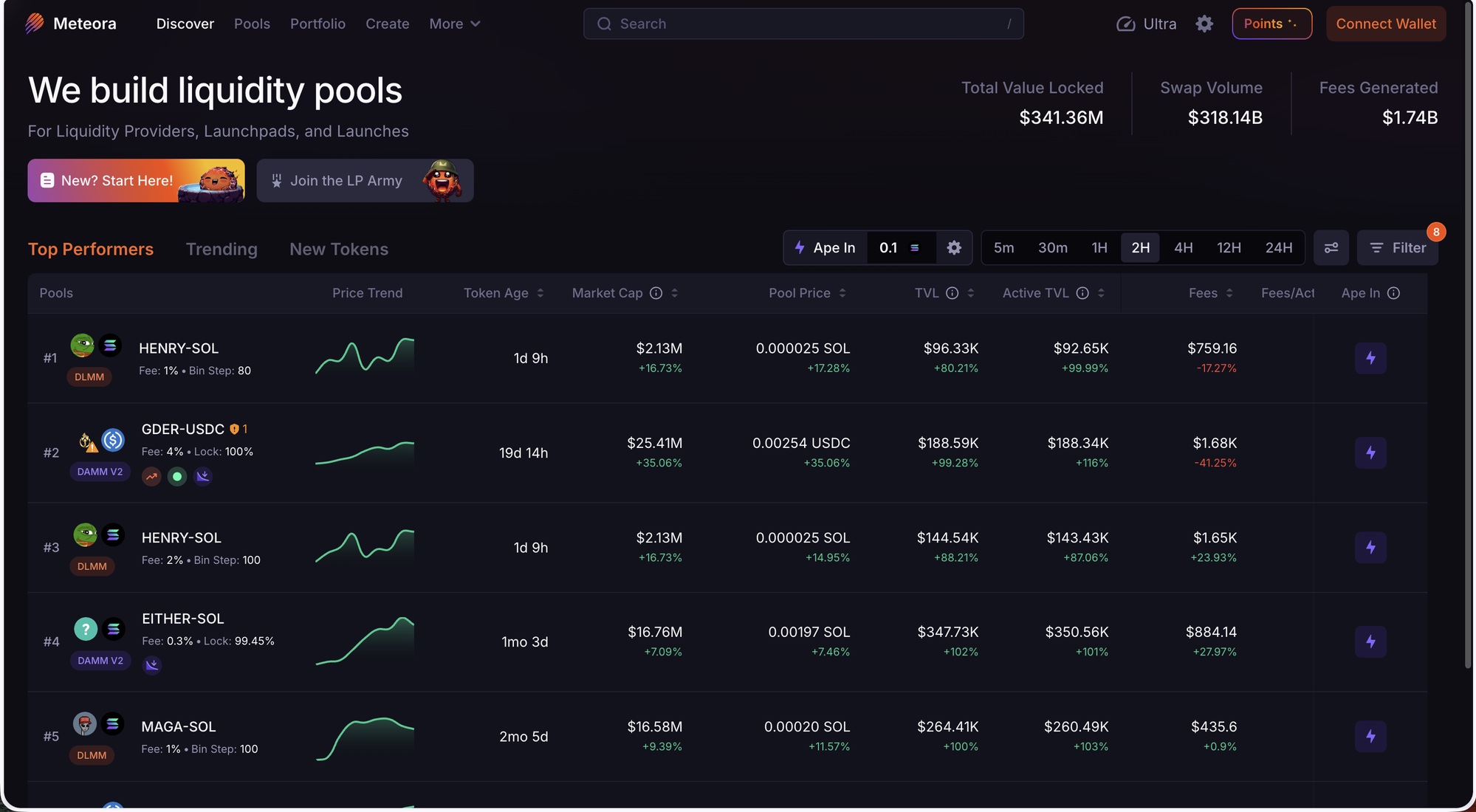Click the Ultra speedometer icon

tap(1125, 24)
